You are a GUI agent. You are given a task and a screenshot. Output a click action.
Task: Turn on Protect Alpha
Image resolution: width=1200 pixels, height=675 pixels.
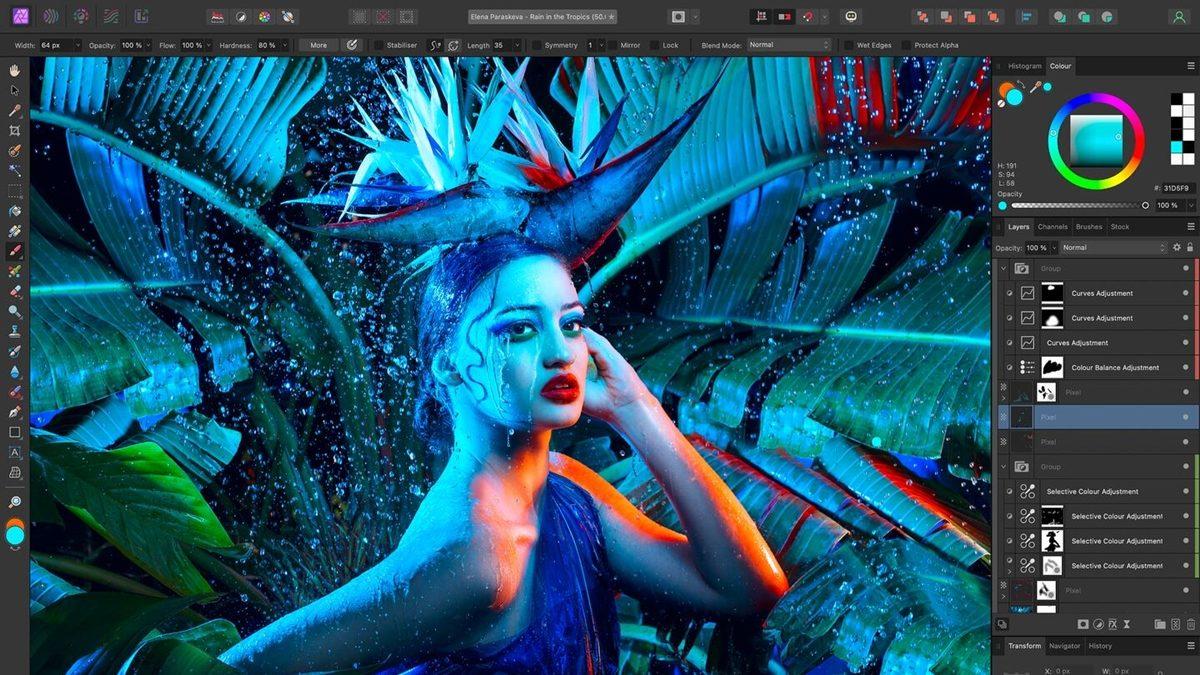905,44
